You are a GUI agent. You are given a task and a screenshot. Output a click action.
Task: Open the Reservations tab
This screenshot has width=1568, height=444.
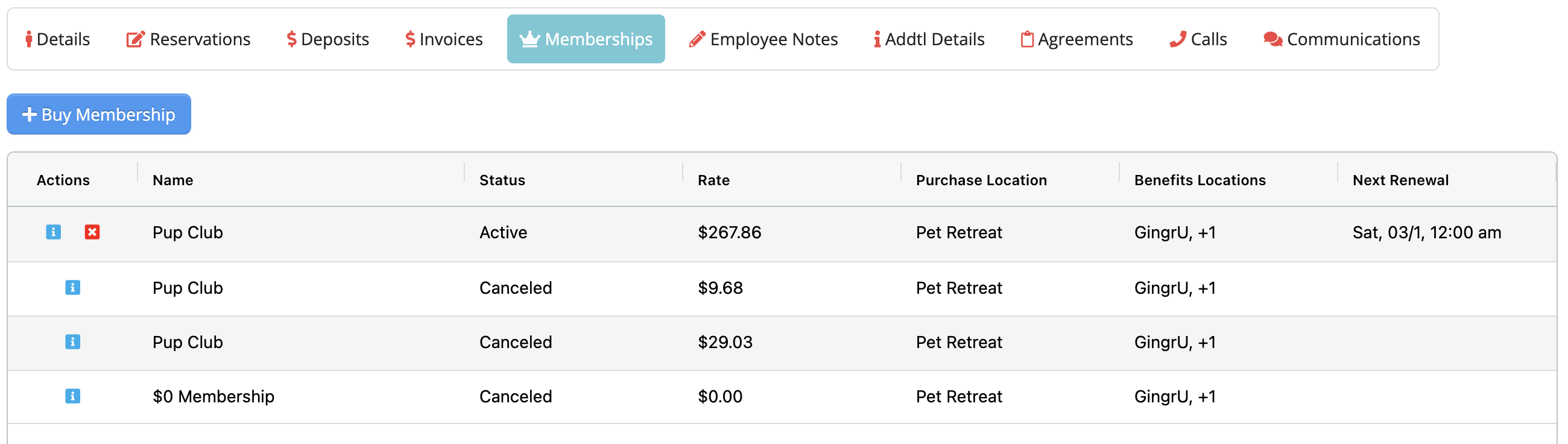(188, 39)
